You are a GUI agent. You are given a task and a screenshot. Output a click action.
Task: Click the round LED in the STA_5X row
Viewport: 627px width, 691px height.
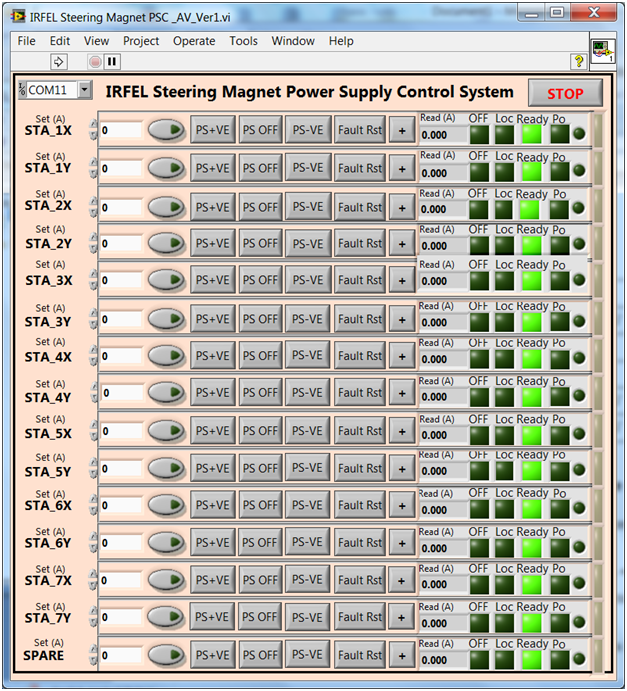pyautogui.click(x=579, y=434)
